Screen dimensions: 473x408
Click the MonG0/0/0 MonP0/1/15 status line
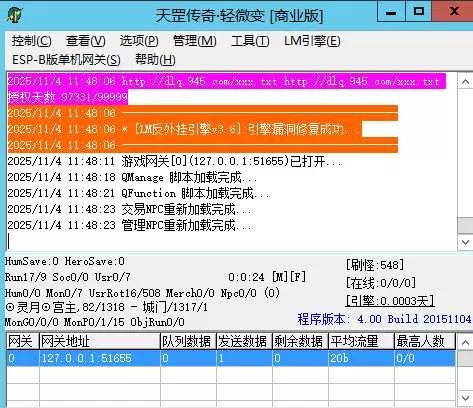coord(95,322)
